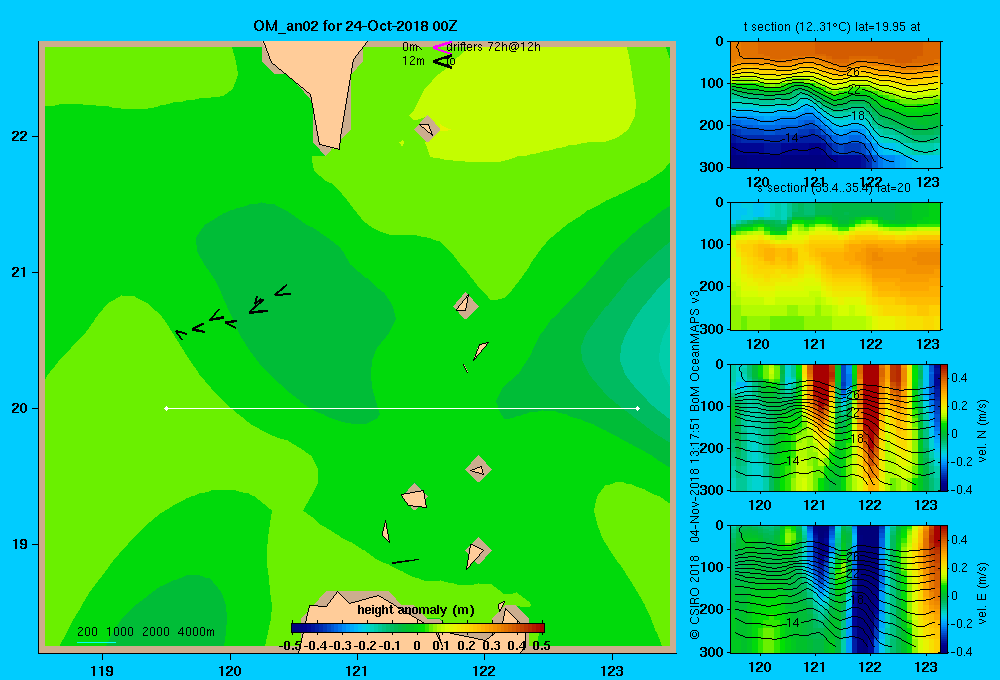Click the '1000' depth contour legend value

(120, 632)
